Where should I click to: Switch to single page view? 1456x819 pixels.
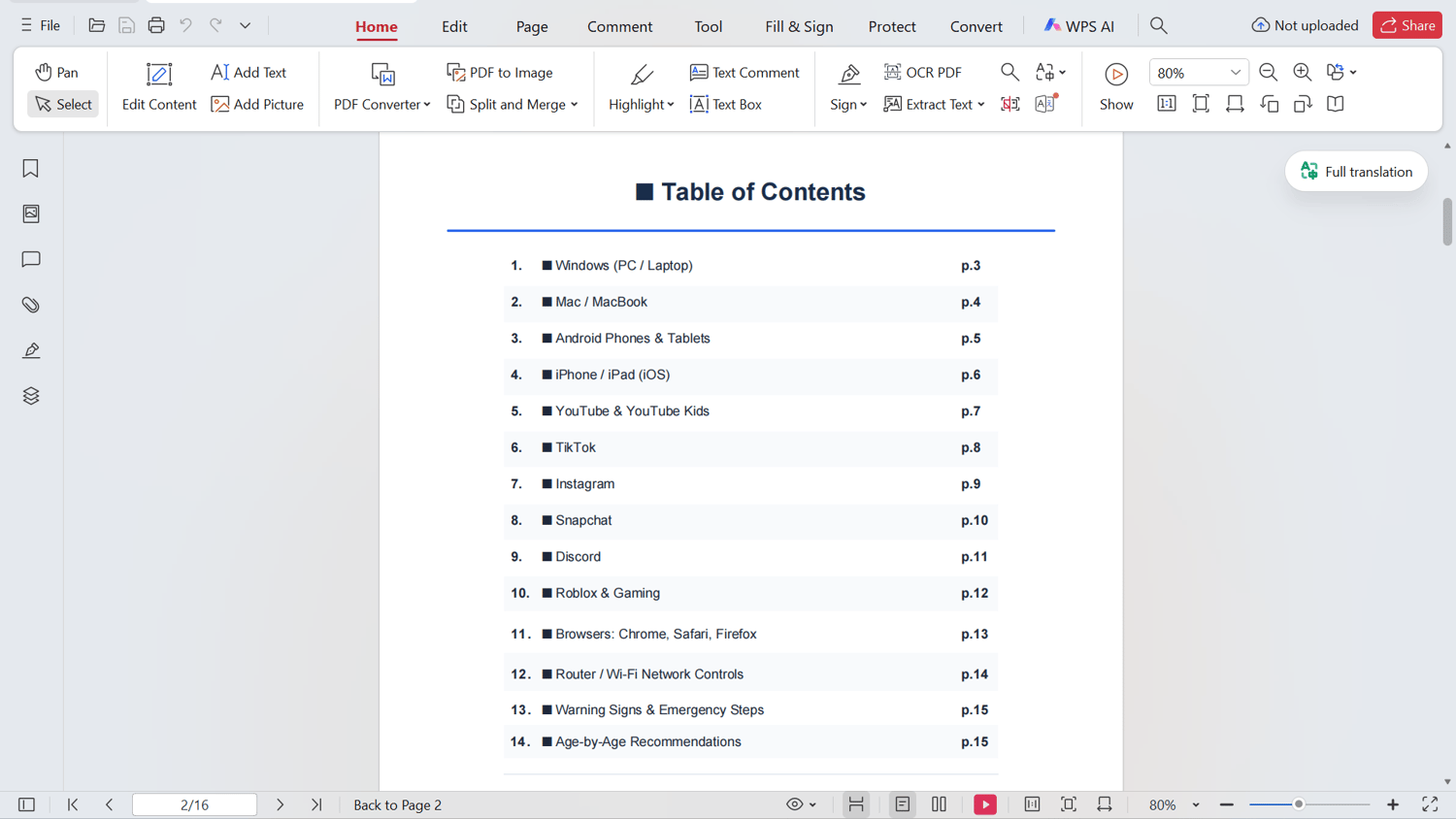903,804
